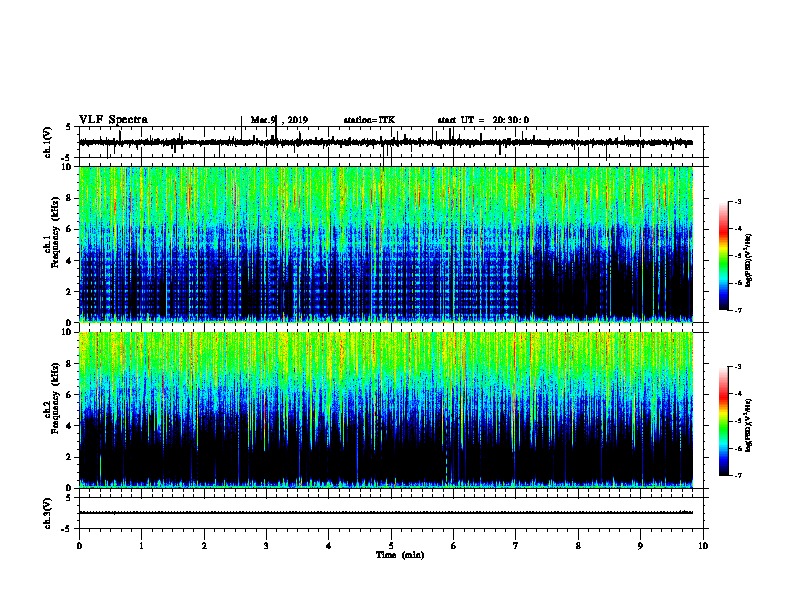Click time axis tick label '1'
The width and height of the screenshot is (792, 612).
point(141,546)
